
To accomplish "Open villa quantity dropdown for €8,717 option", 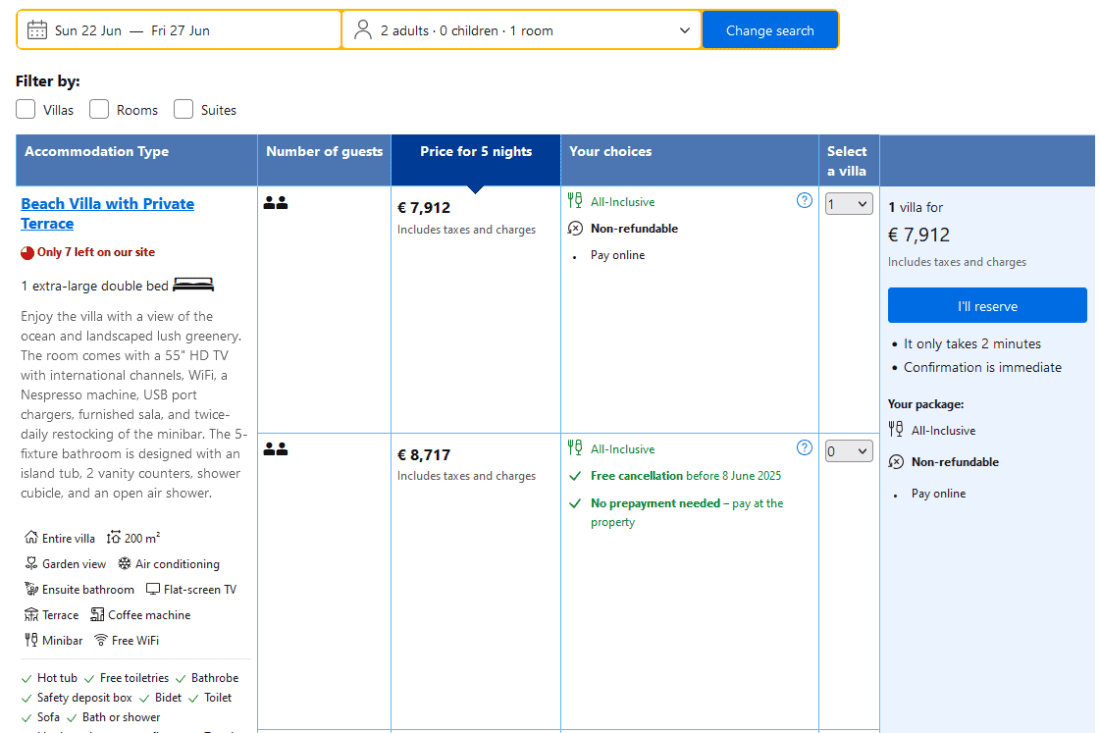I will pos(848,451).
